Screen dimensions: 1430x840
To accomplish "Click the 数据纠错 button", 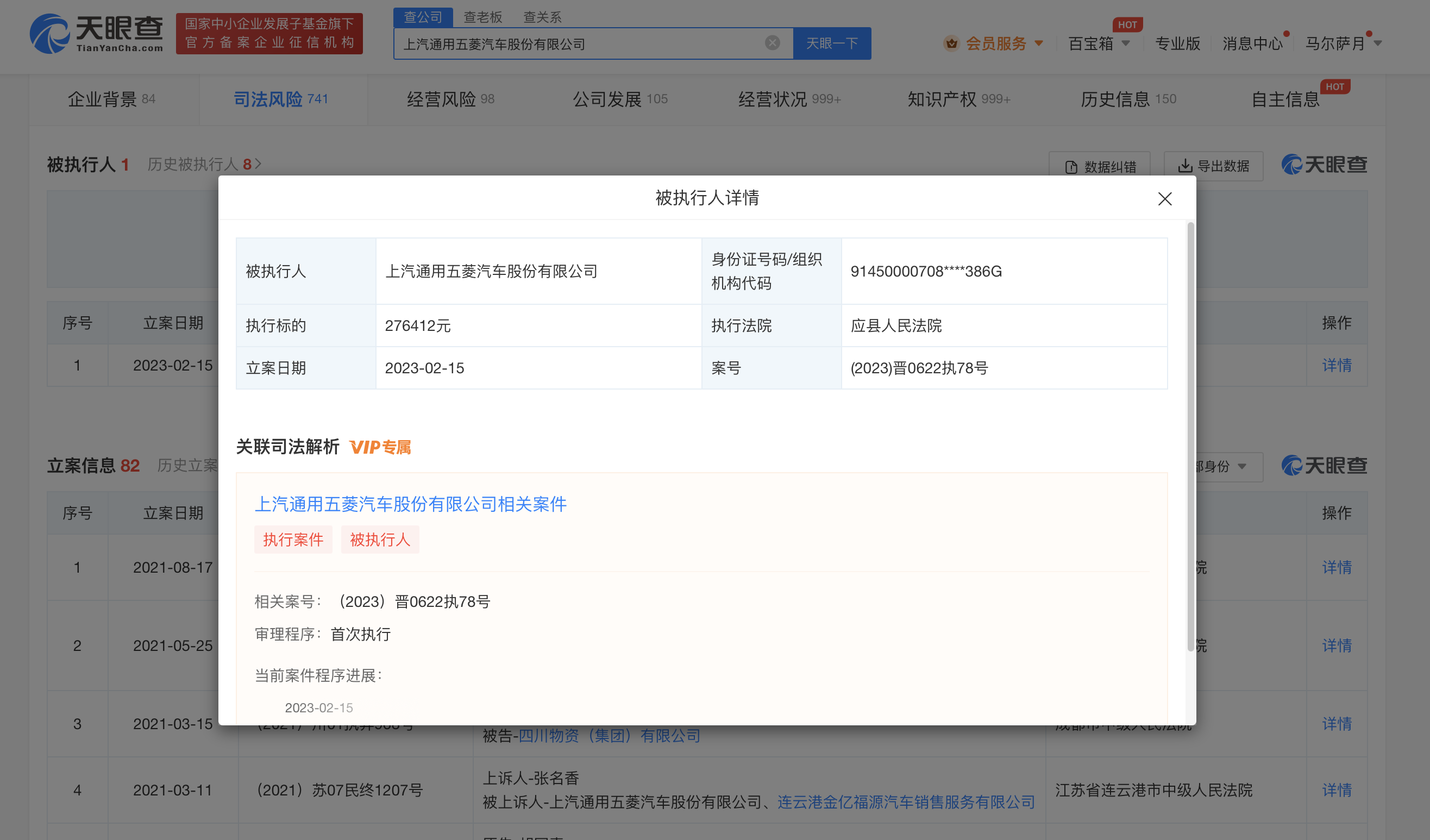I will coord(1100,166).
